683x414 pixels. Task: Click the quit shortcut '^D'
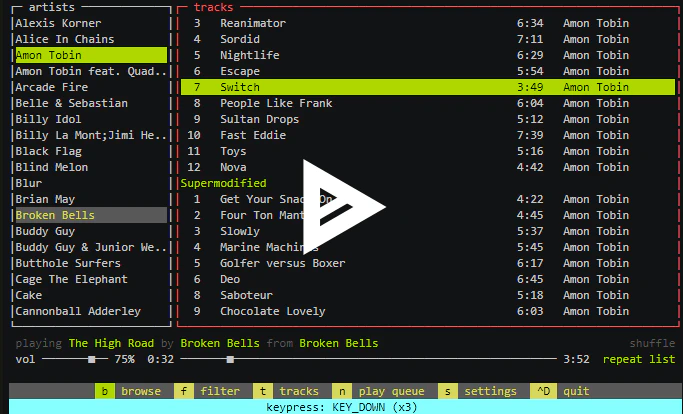pos(543,391)
